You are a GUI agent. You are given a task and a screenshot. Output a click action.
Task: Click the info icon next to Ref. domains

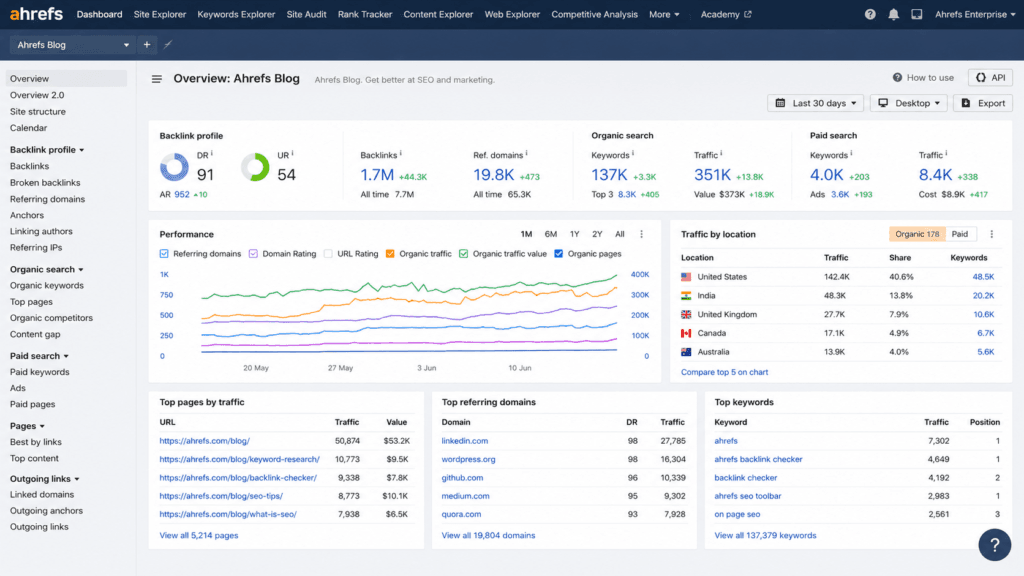click(526, 153)
